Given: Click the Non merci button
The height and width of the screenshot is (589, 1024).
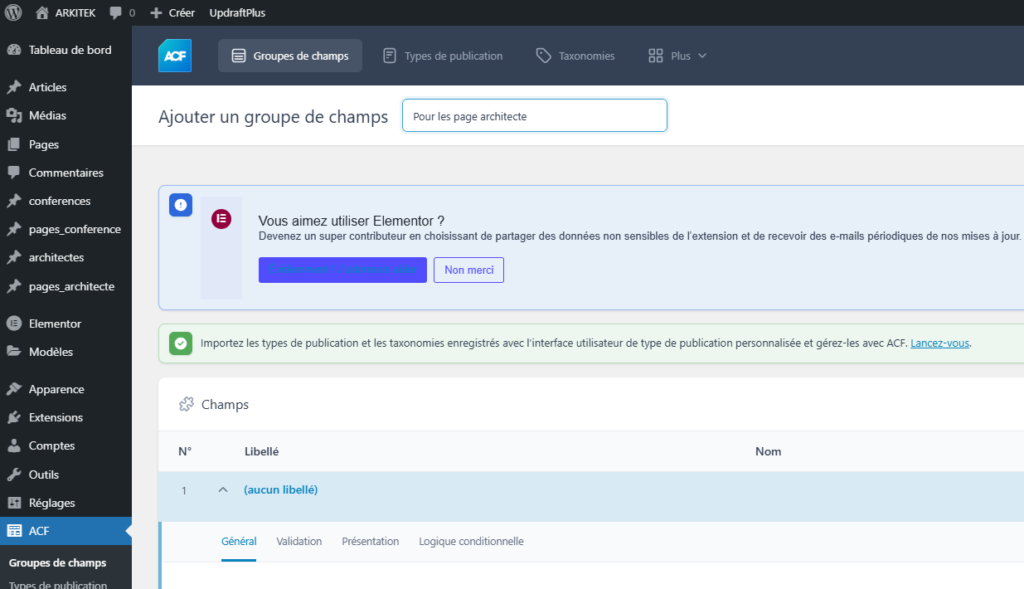Looking at the screenshot, I should coord(468,270).
